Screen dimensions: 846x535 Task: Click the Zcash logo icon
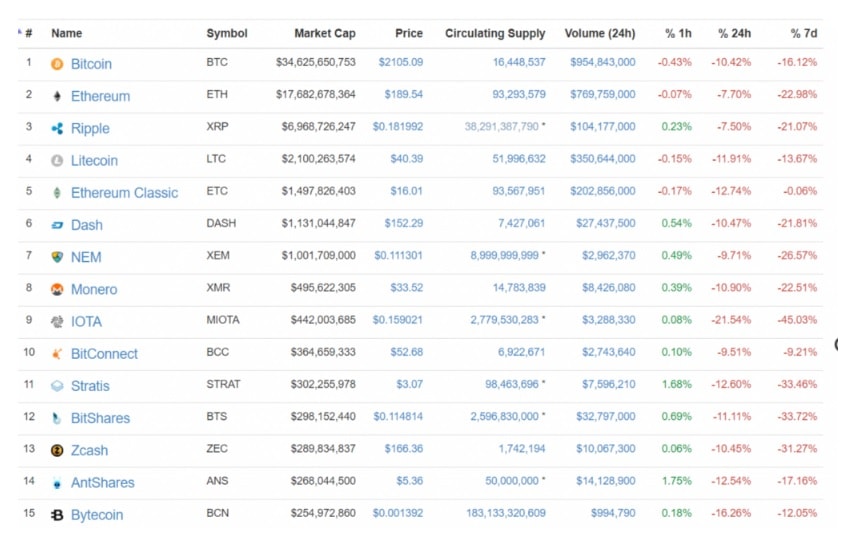[57, 450]
